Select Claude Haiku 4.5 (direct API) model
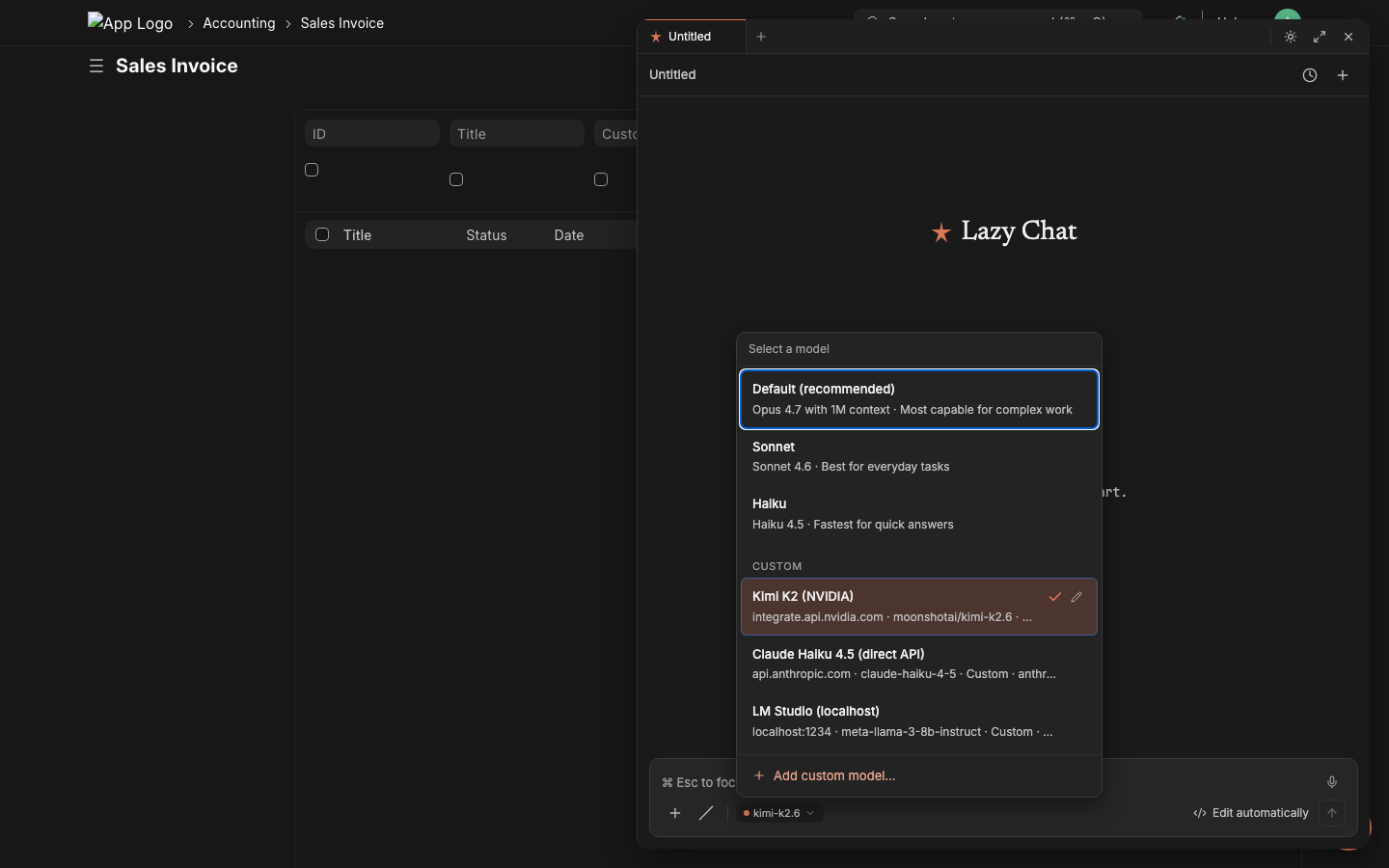Viewport: 1389px width, 868px height. click(919, 664)
